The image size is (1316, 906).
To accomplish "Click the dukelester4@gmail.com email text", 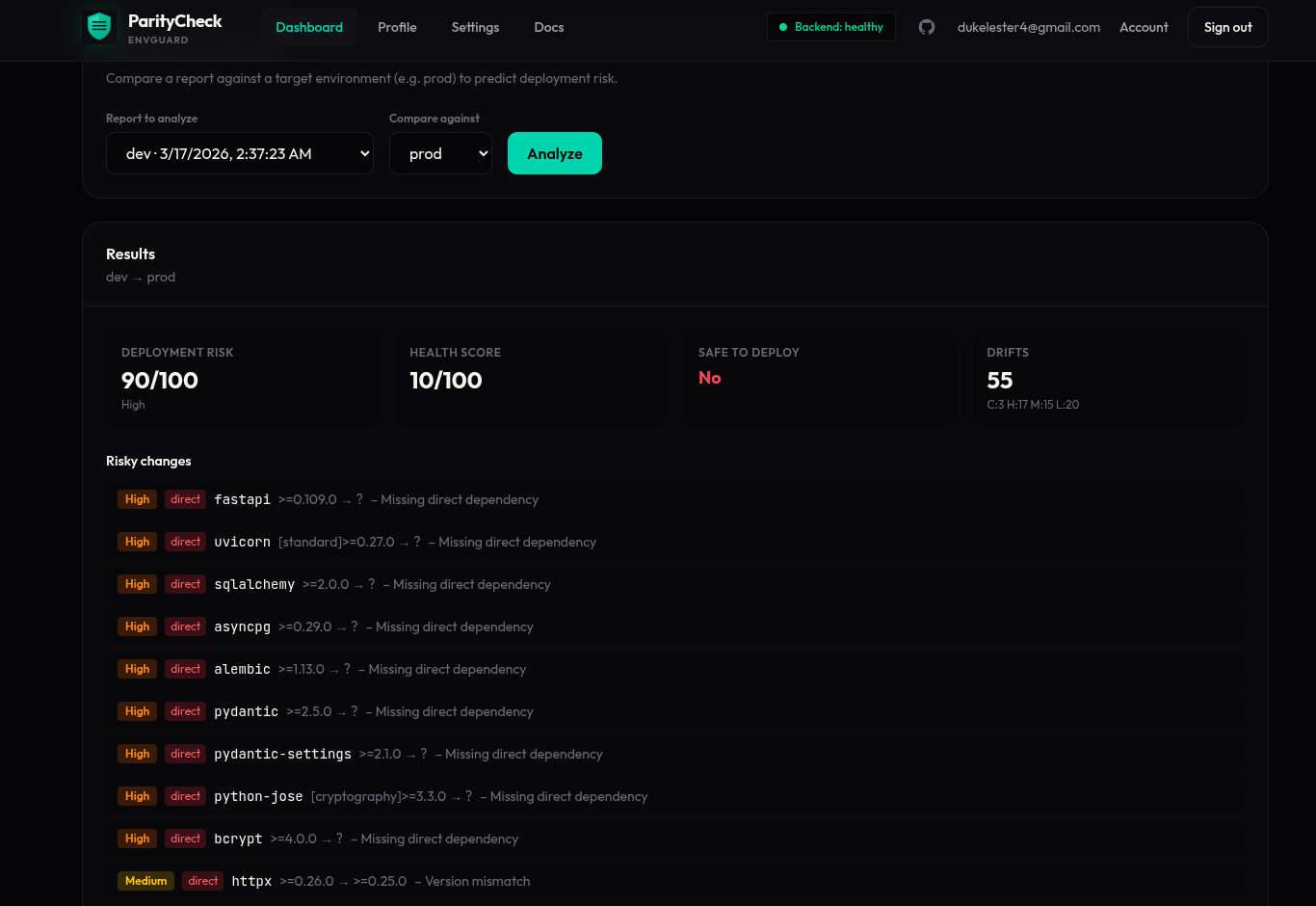I will tap(1028, 27).
